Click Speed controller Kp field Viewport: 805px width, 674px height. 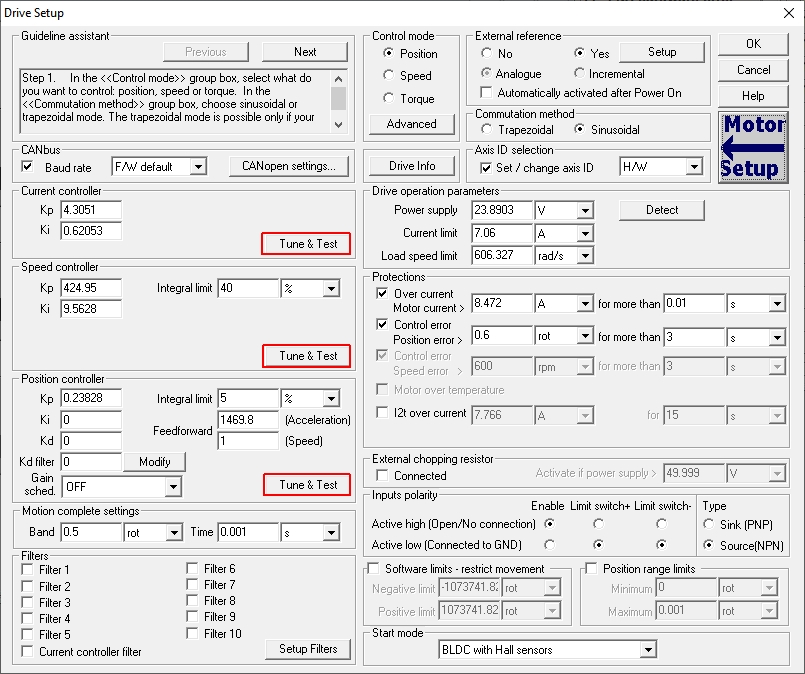pos(91,288)
